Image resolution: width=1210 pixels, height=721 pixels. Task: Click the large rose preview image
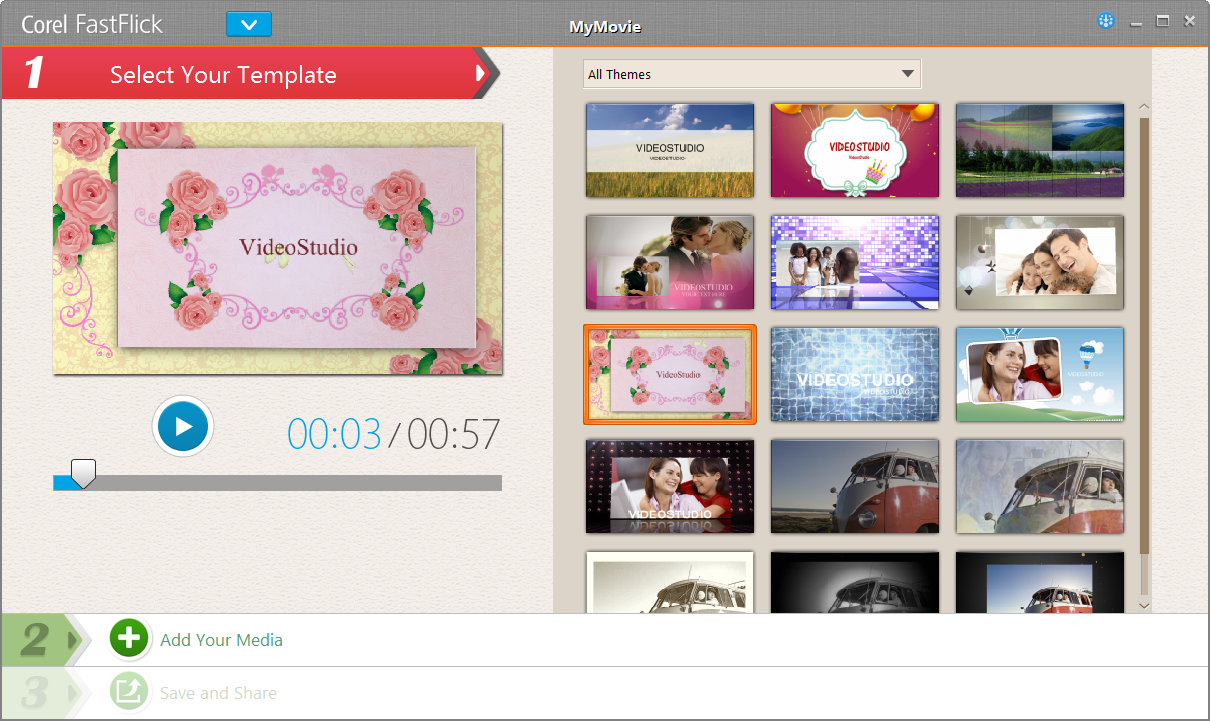[277, 248]
